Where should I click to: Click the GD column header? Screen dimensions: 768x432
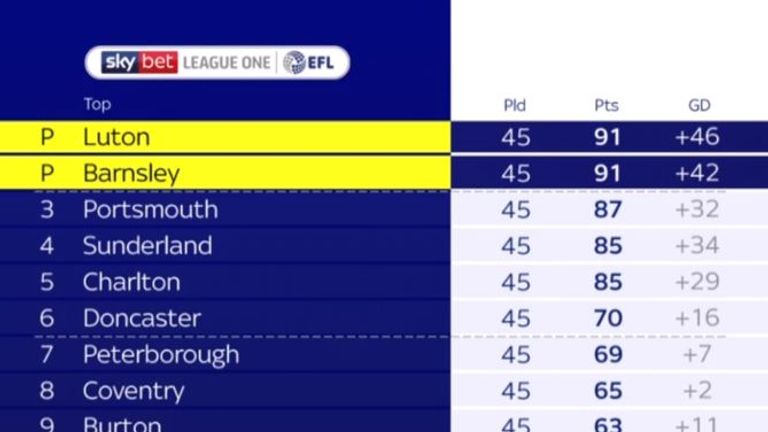699,105
